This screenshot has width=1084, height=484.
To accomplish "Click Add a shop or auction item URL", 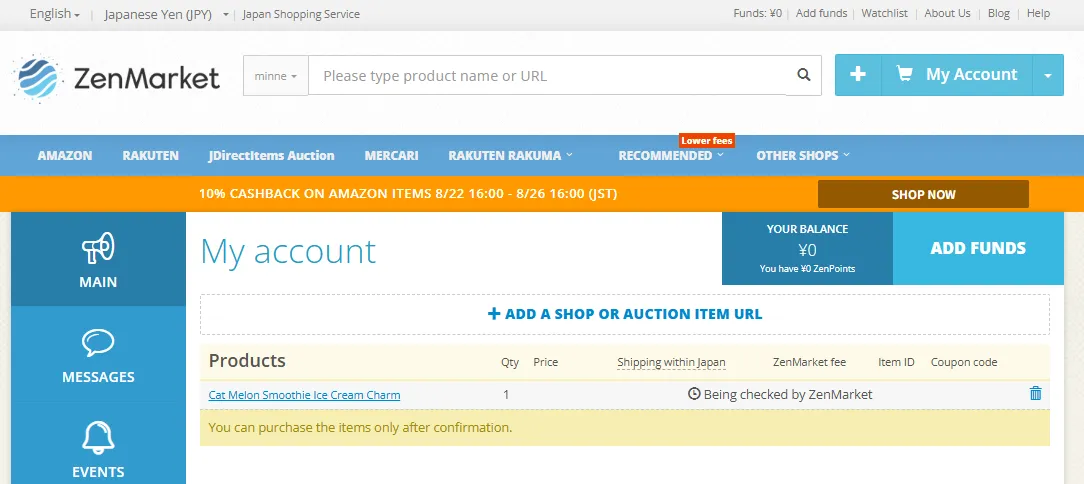I will coord(625,315).
